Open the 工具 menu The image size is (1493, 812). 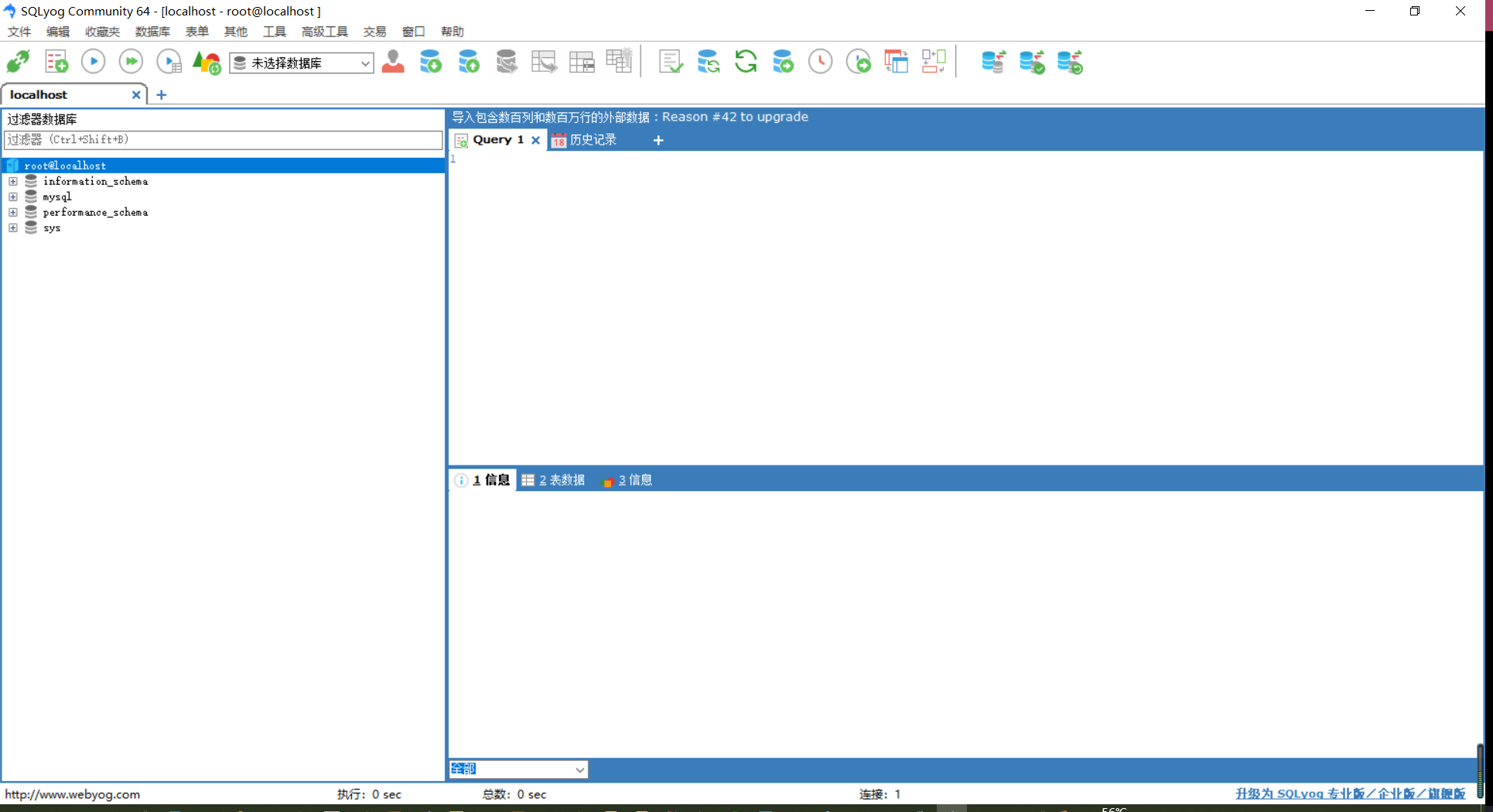click(x=274, y=32)
